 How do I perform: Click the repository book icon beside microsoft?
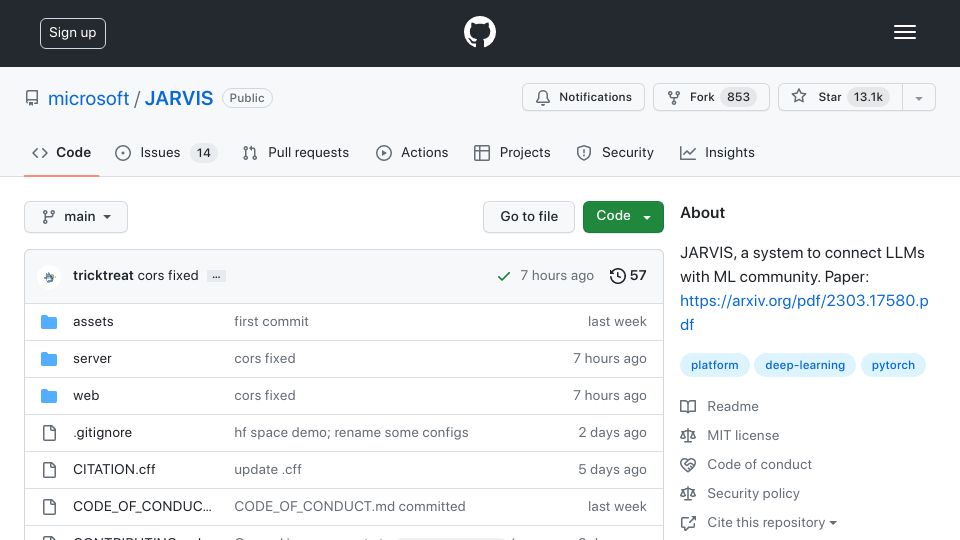click(32, 98)
